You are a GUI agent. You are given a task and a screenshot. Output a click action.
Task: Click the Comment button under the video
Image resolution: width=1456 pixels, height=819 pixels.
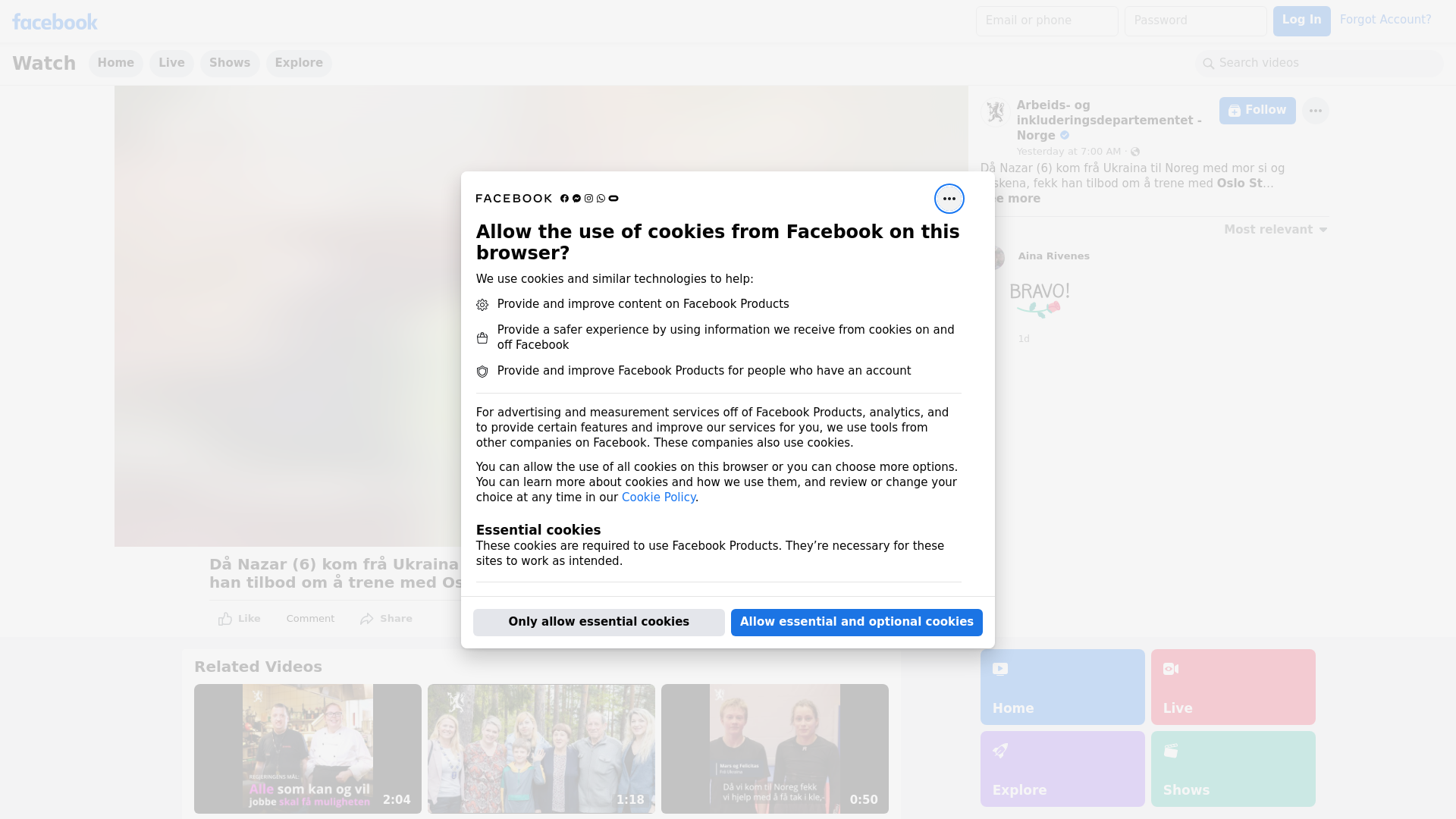click(310, 619)
